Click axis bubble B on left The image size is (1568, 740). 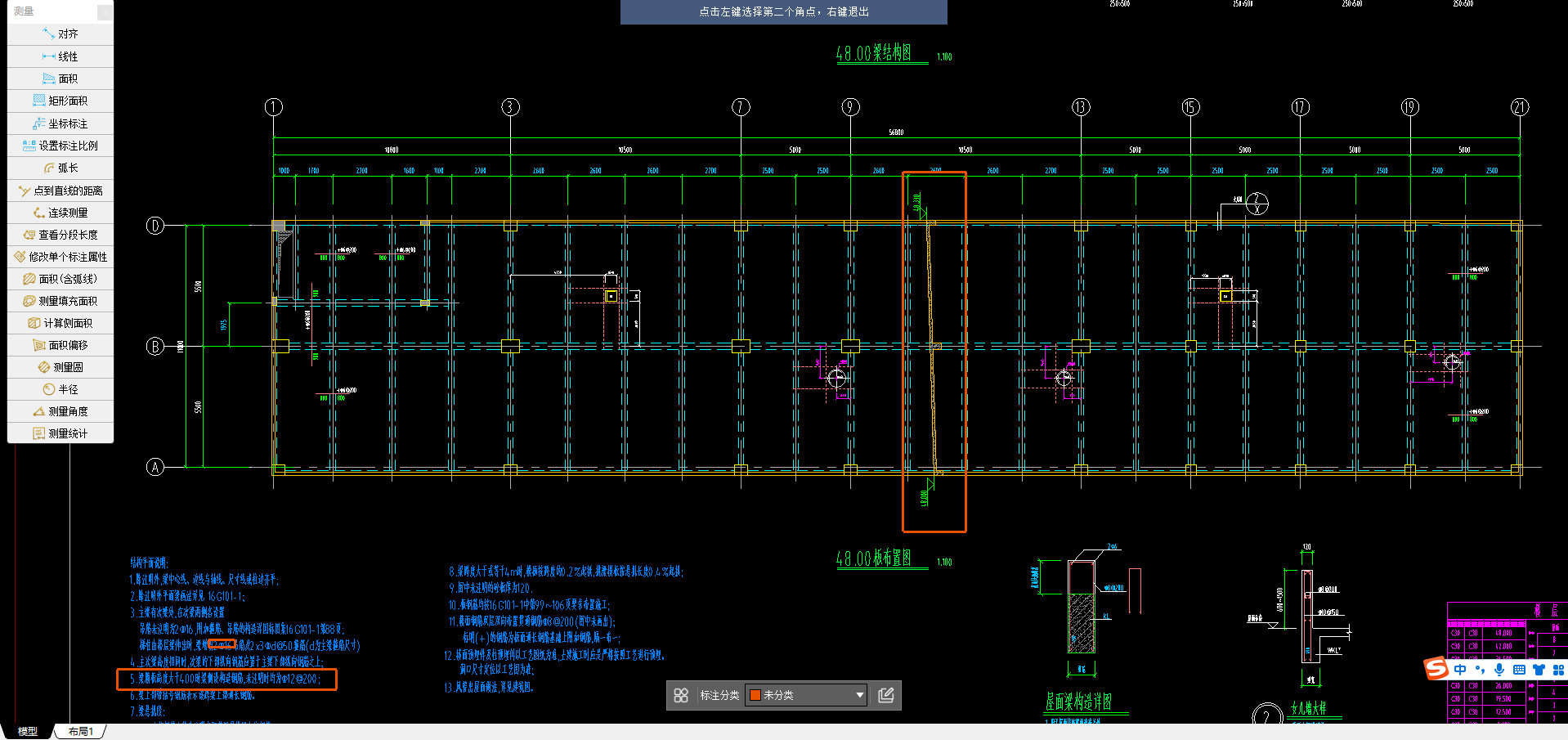155,346
